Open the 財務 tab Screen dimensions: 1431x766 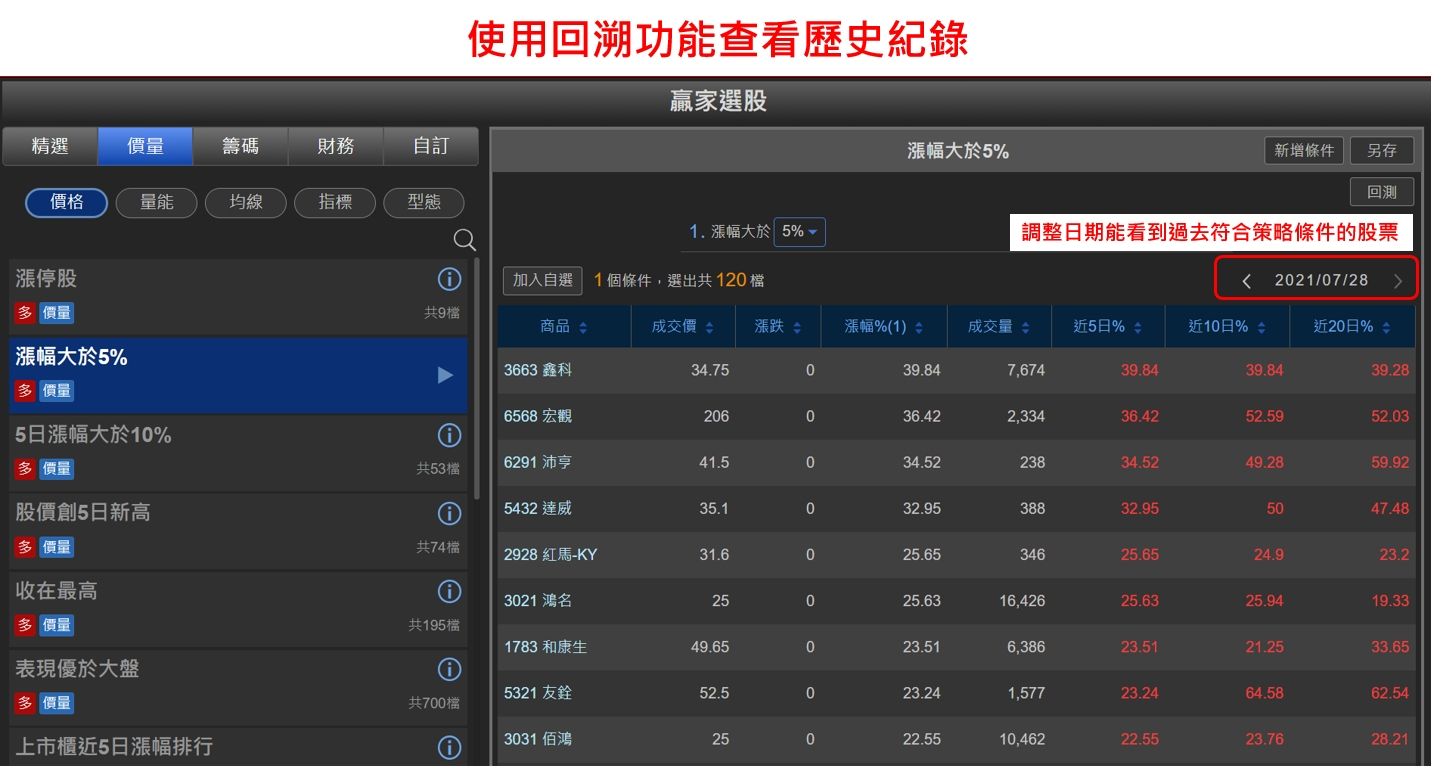point(336,147)
